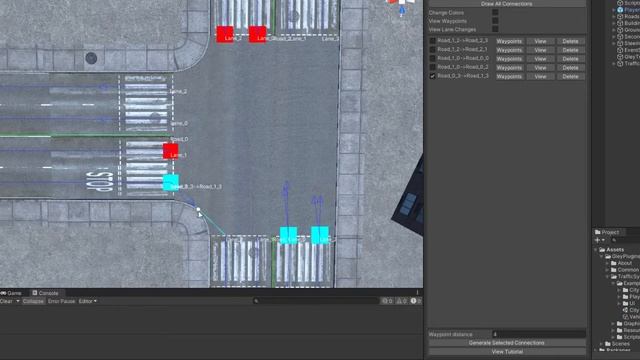Screen dimensions: 640x360
Task: Click the Project panel add plus button
Action: (x=598, y=240)
